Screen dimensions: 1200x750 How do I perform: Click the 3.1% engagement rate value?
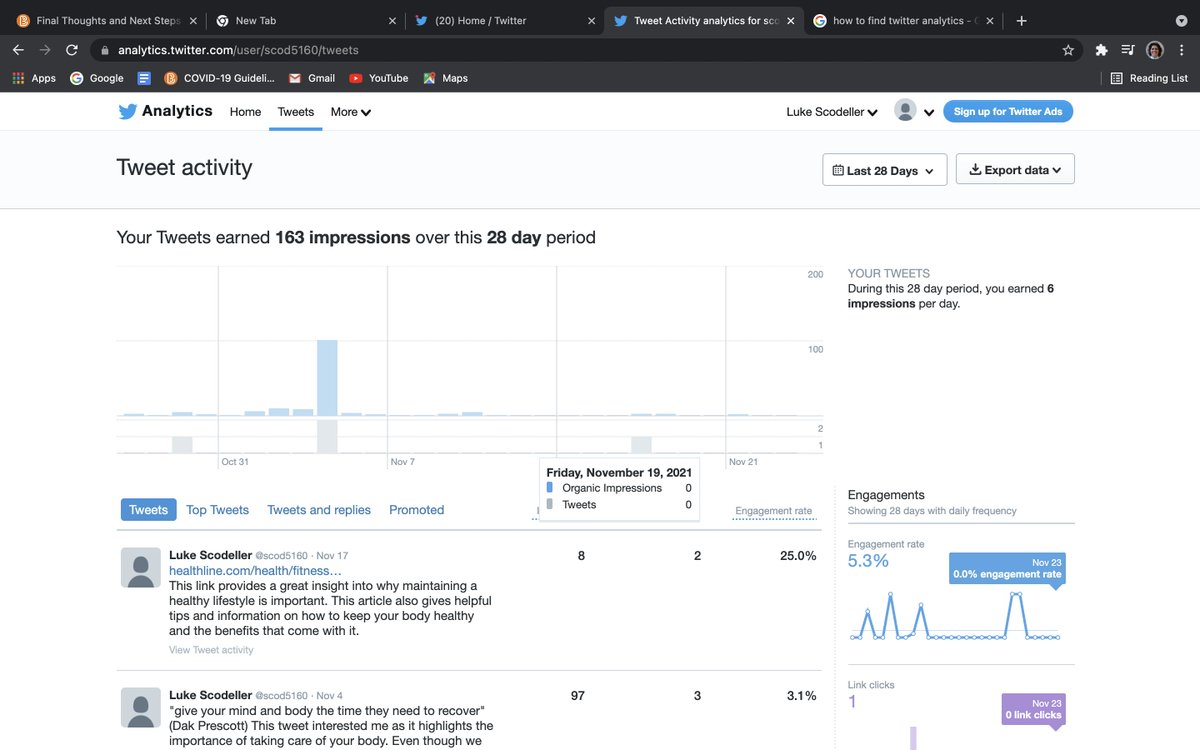click(802, 695)
